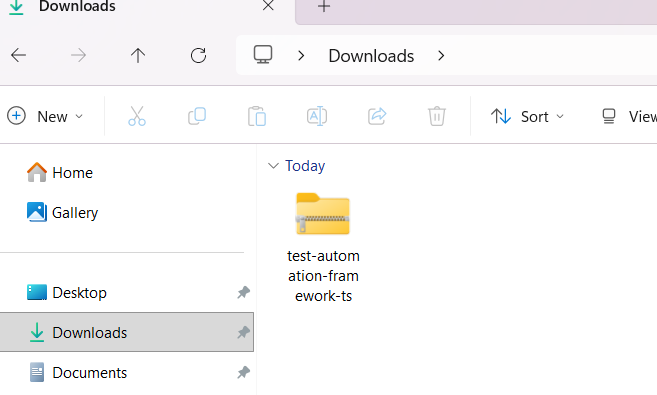The height and width of the screenshot is (395, 657).
Task: Open Desktop in the navigation pane
Action: (x=67, y=292)
